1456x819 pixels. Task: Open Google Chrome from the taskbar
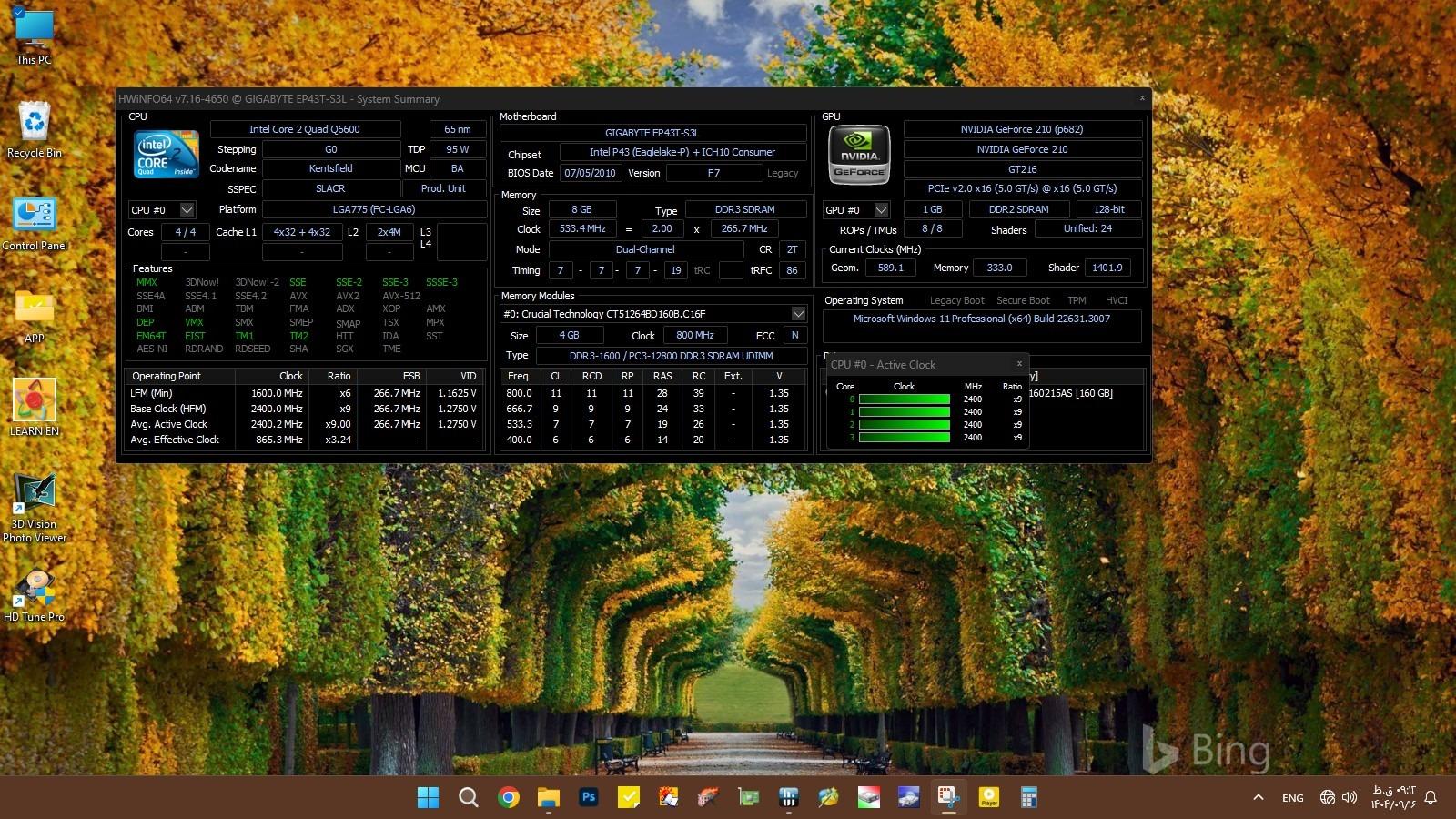(x=509, y=797)
